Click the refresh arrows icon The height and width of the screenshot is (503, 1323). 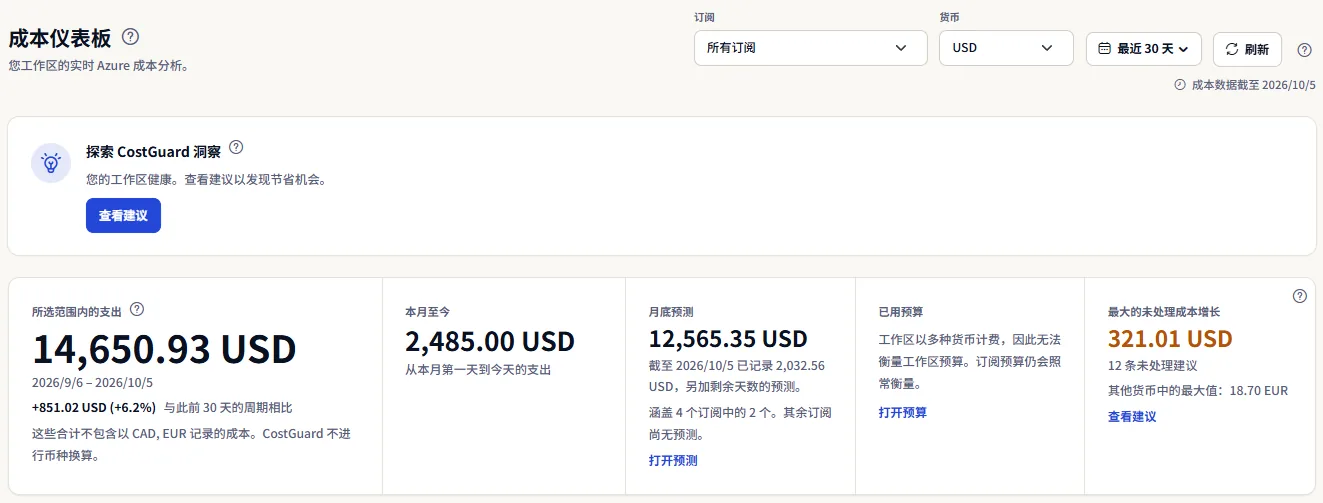click(1232, 48)
